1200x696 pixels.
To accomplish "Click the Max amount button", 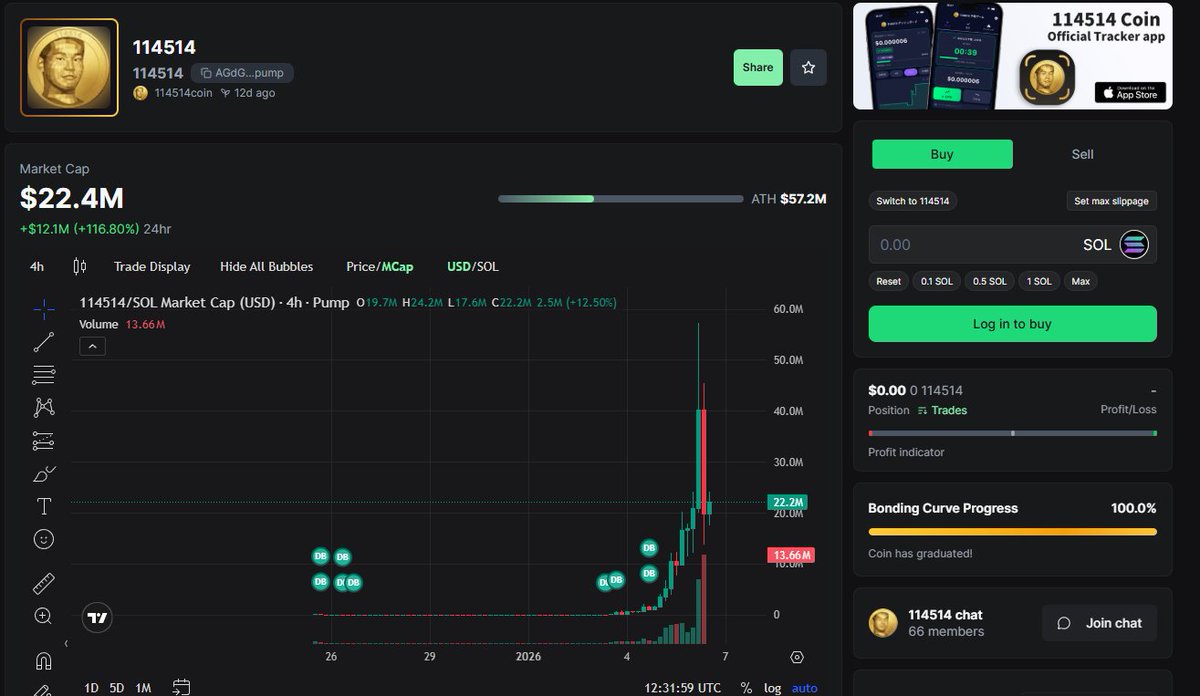I will click(x=1081, y=281).
